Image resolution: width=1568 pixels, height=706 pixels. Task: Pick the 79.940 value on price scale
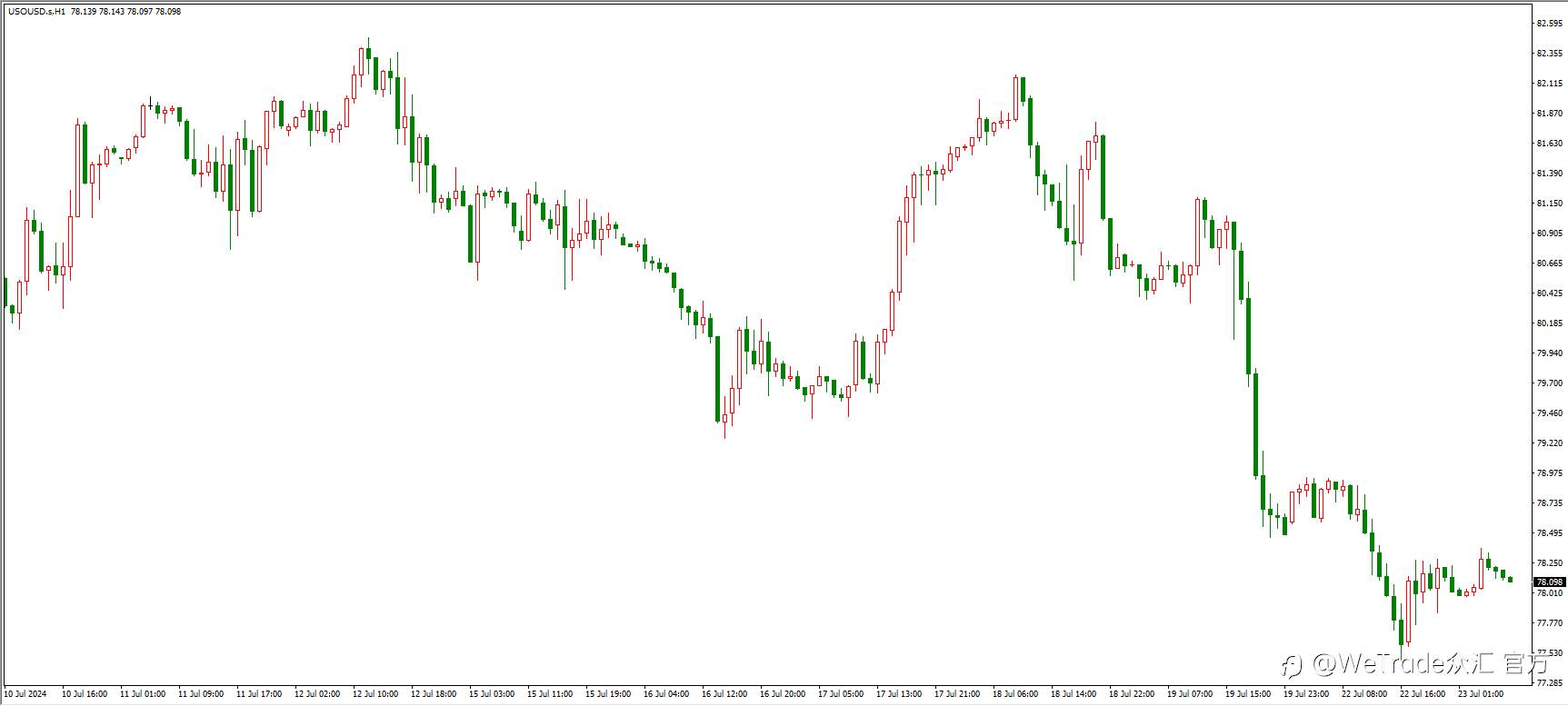pyautogui.click(x=1549, y=353)
